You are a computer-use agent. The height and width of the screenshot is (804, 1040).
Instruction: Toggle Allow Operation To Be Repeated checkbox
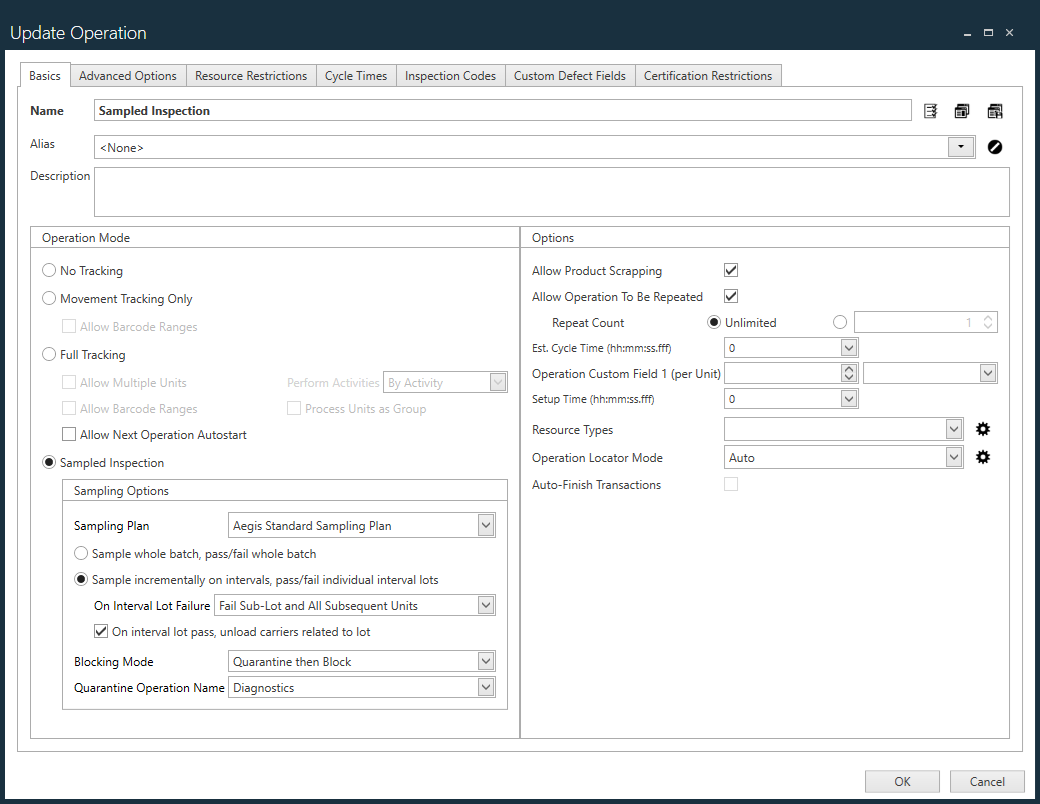coord(731,296)
